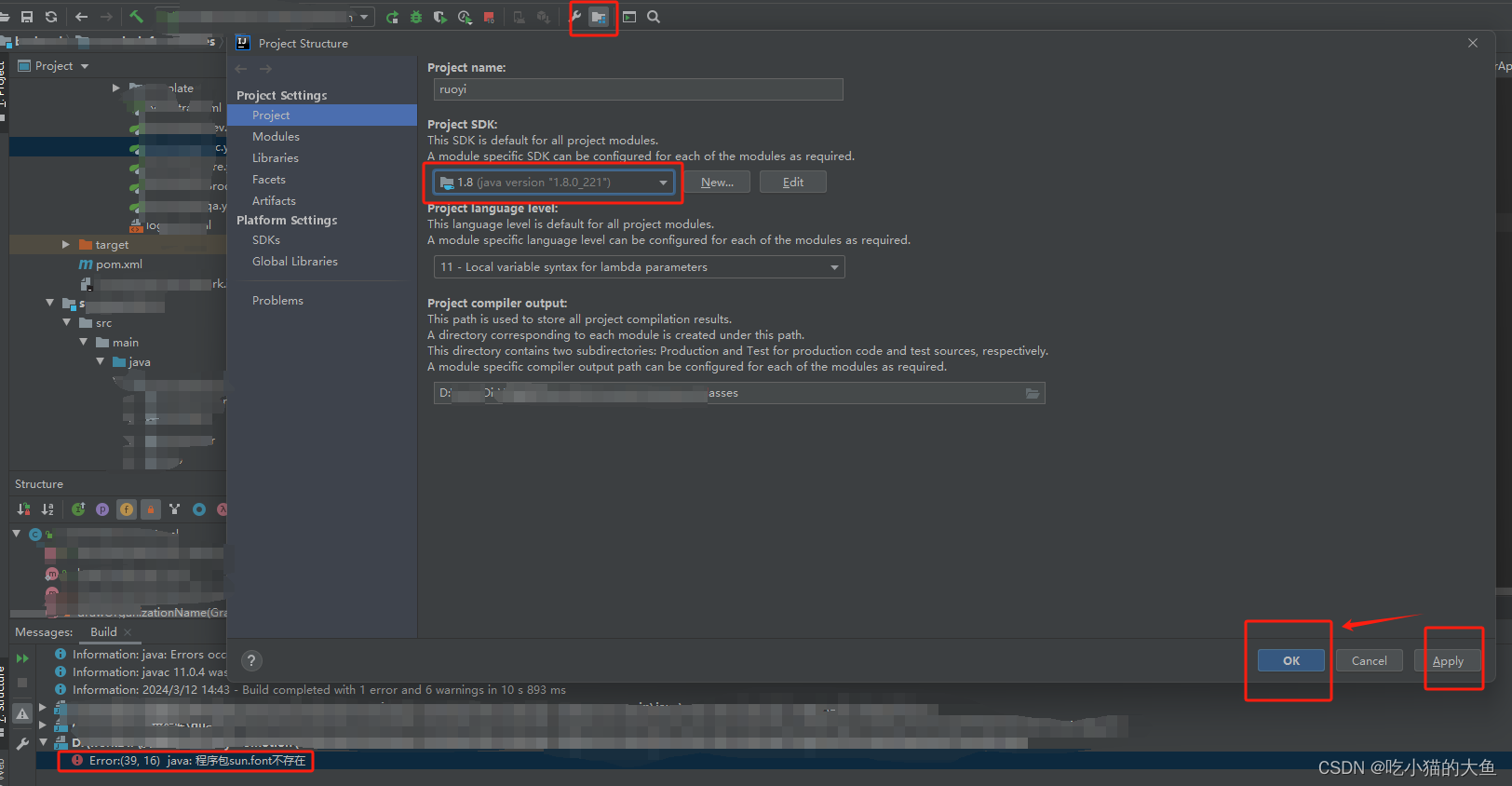Open Project language level dropdown
Image resolution: width=1512 pixels, height=786 pixels.
point(640,267)
